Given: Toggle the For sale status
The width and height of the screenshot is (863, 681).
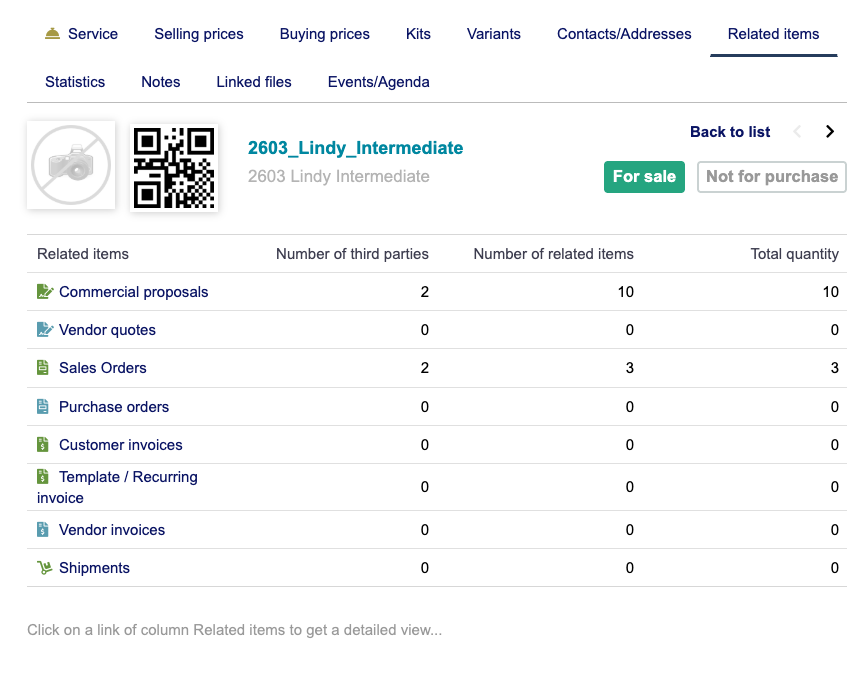Looking at the screenshot, I should pyautogui.click(x=644, y=177).
